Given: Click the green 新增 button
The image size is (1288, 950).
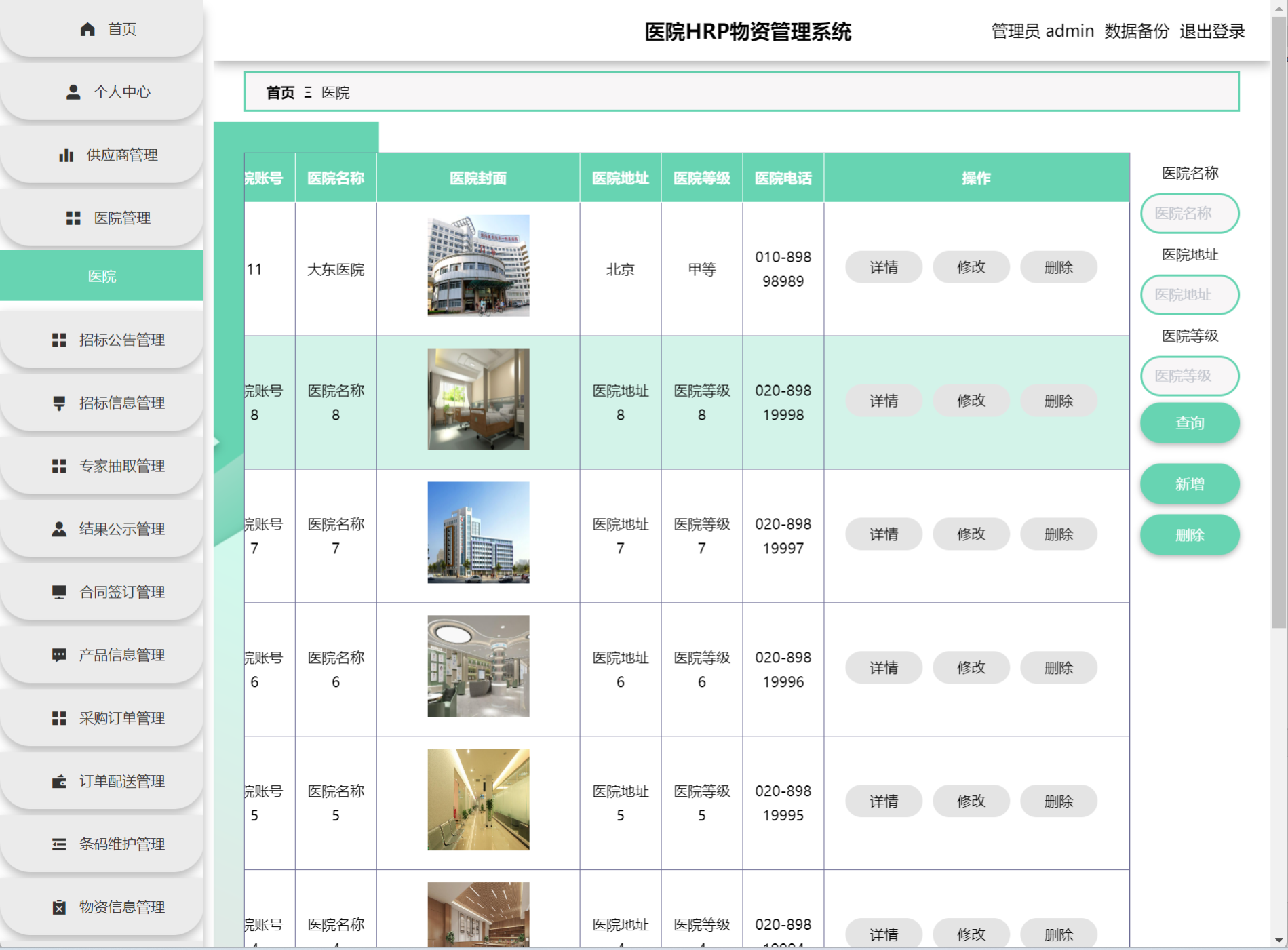Looking at the screenshot, I should click(1190, 484).
